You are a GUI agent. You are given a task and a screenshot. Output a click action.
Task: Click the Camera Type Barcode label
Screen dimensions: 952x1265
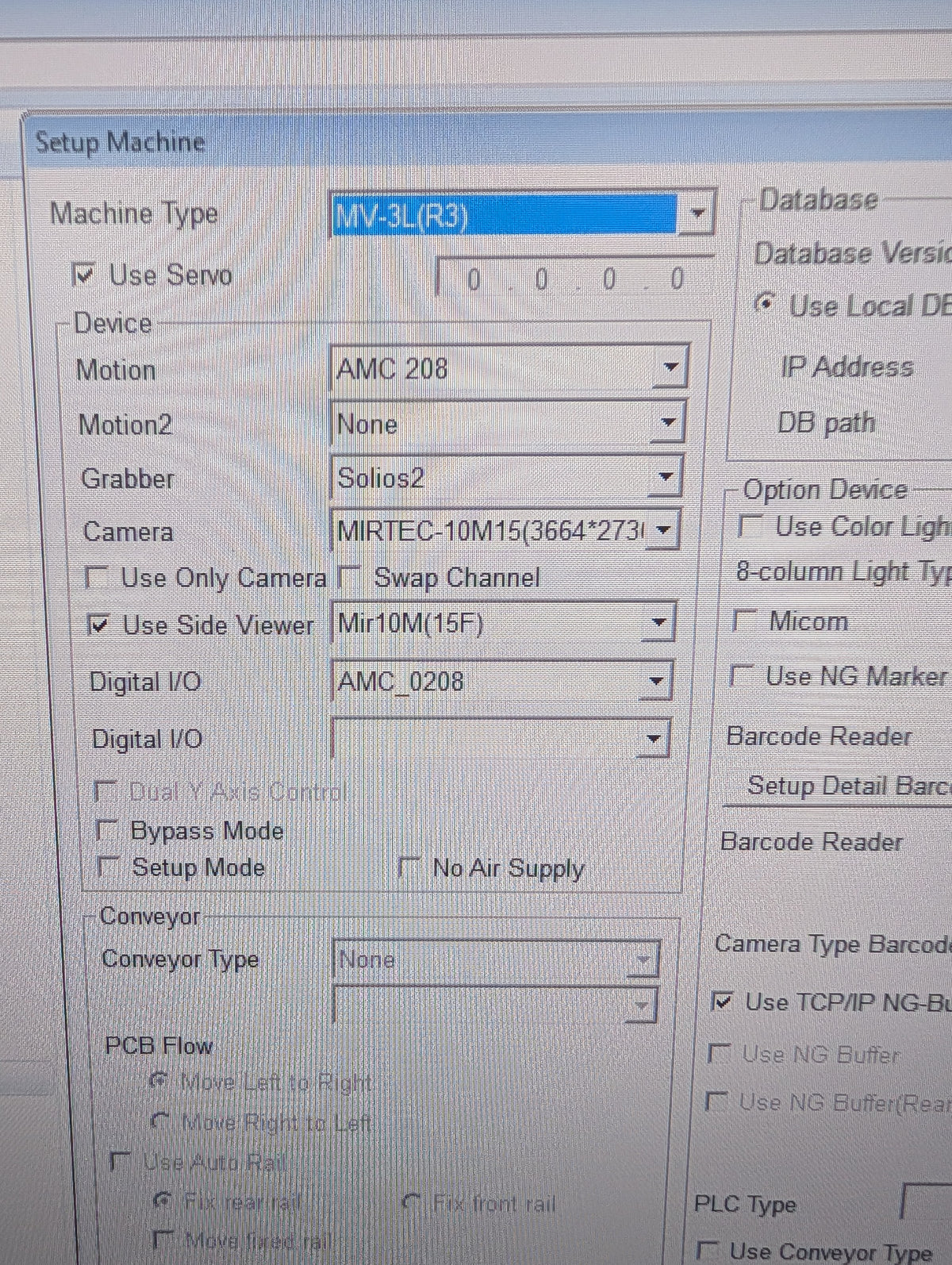pos(833,944)
